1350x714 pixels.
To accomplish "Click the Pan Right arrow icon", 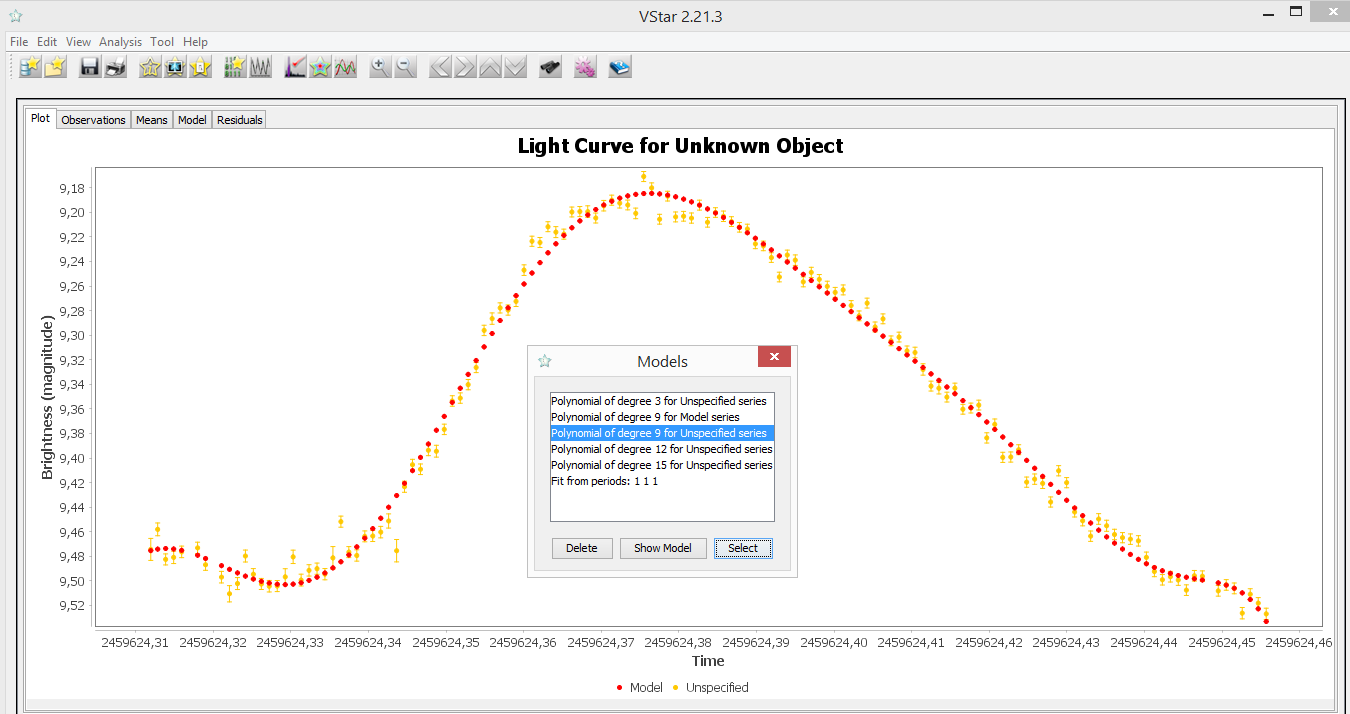I will point(465,67).
